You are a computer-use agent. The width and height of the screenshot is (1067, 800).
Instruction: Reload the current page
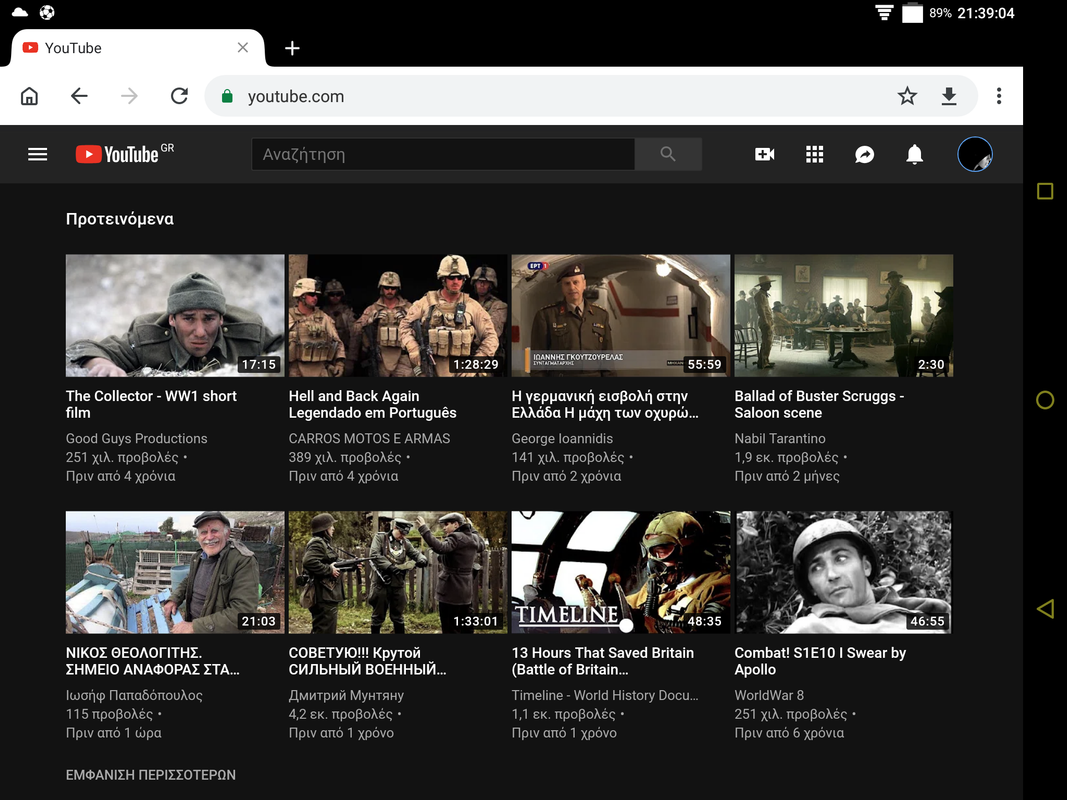pos(179,96)
